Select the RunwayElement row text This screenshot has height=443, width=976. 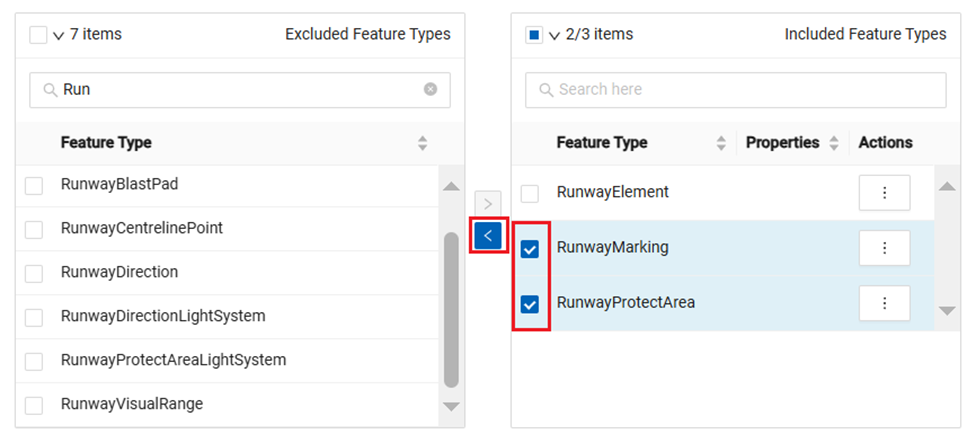click(612, 192)
